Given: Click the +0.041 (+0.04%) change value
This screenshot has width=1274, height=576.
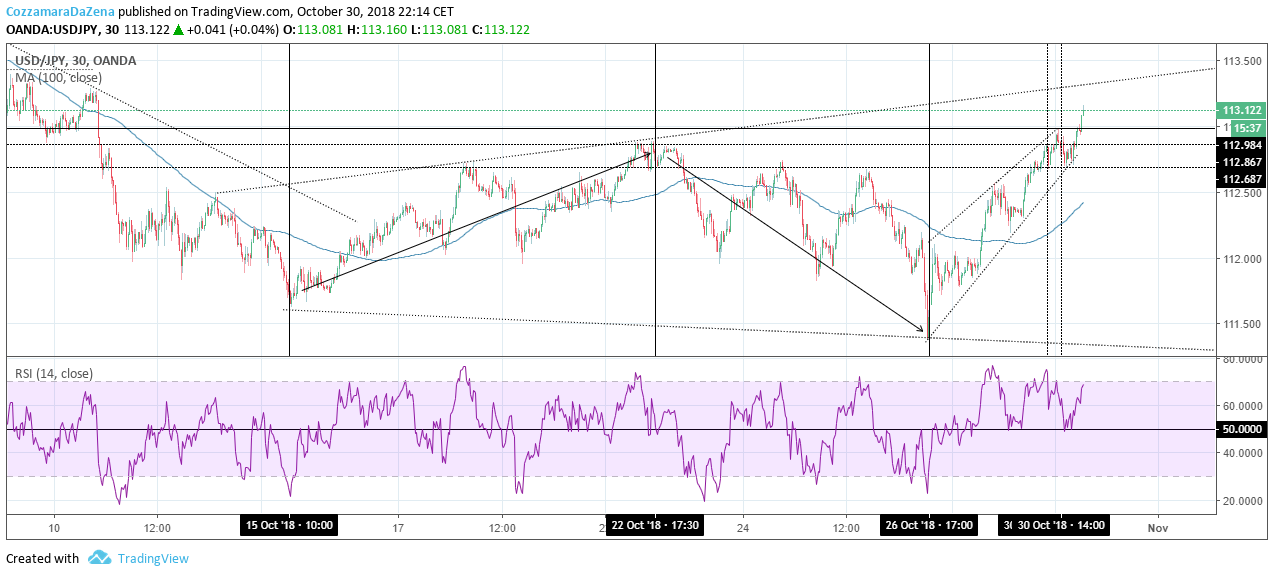Looking at the screenshot, I should (234, 30).
